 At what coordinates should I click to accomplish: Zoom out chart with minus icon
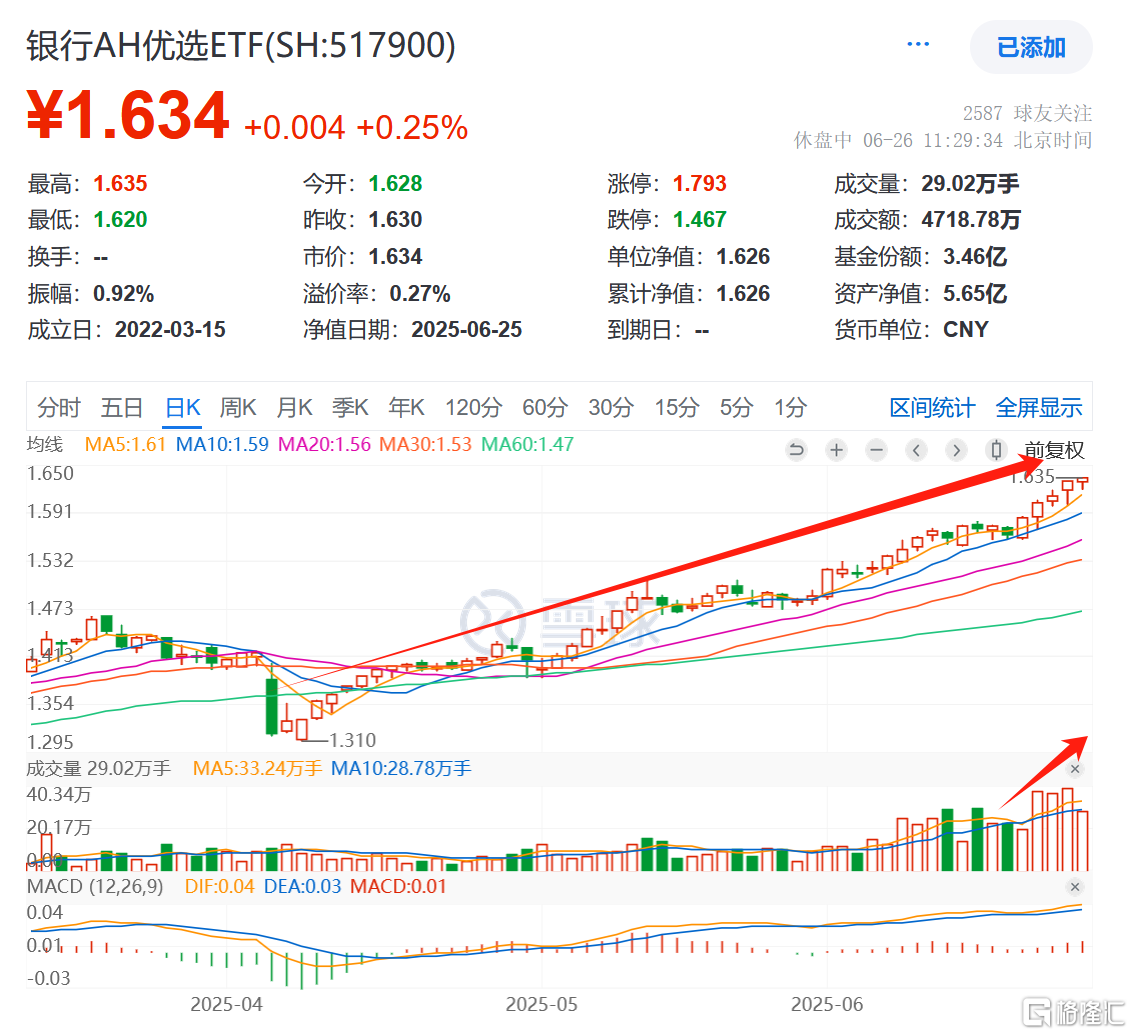[876, 450]
